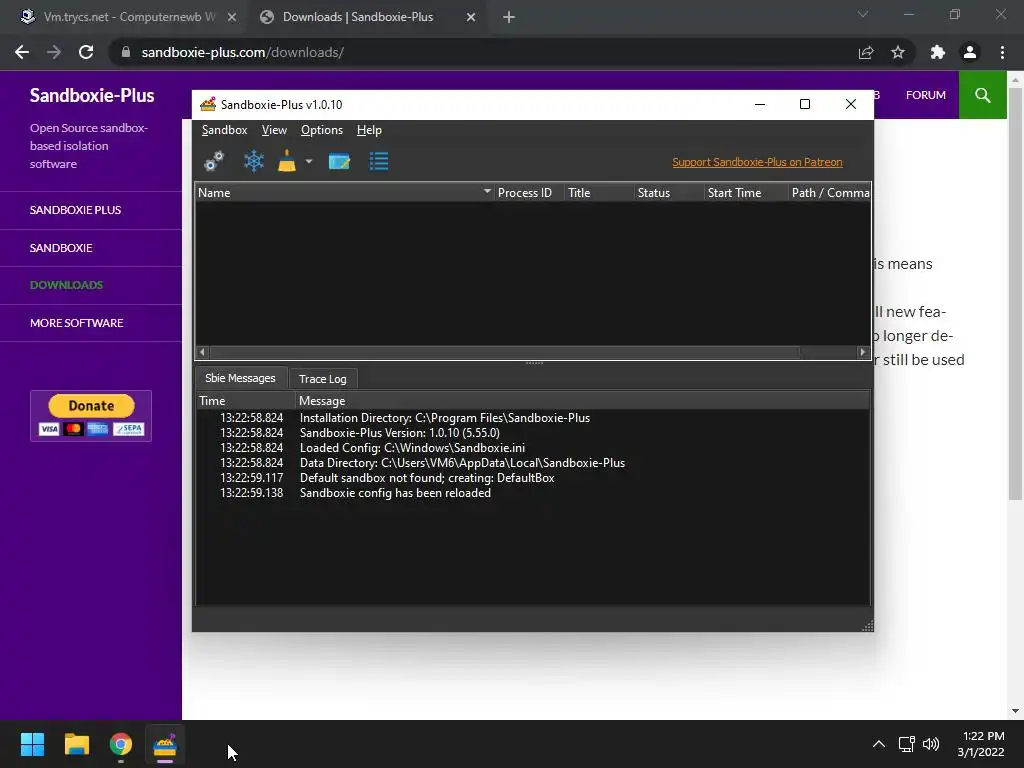Open SANDBOXIE PLUS sidebar link
1024x768 pixels.
point(76,210)
